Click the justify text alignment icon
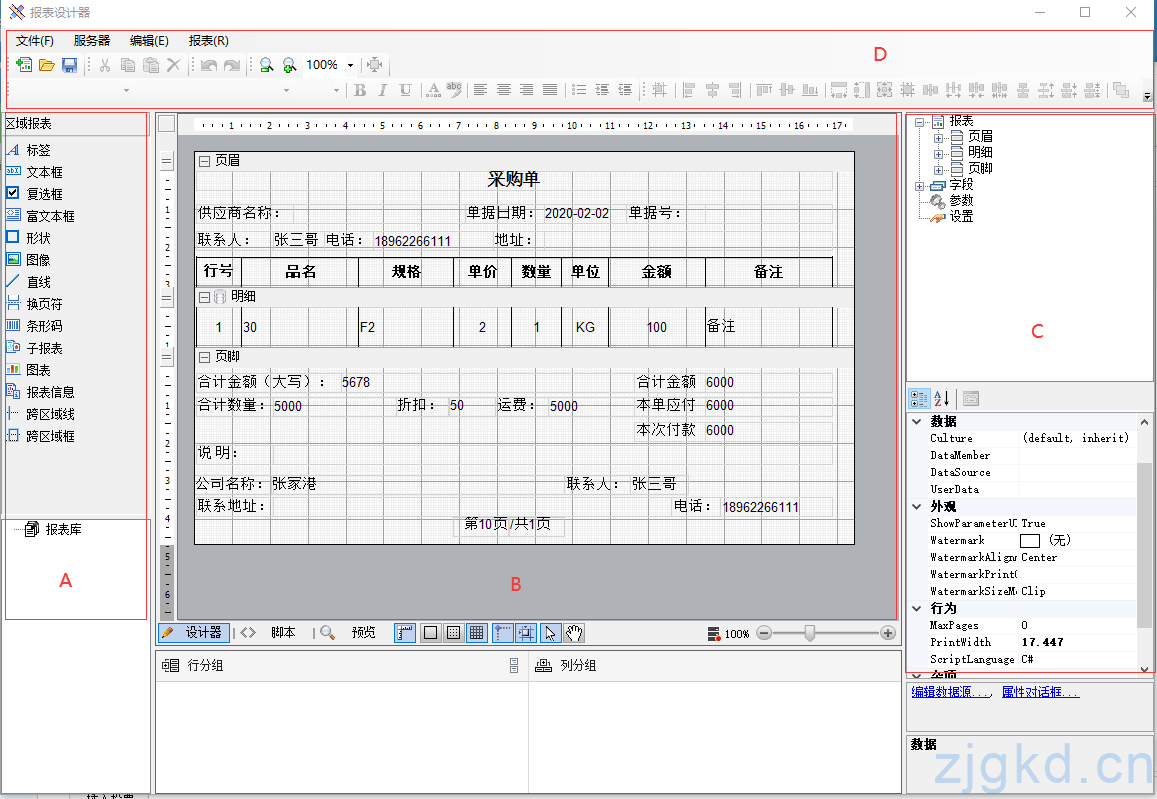 coord(550,90)
